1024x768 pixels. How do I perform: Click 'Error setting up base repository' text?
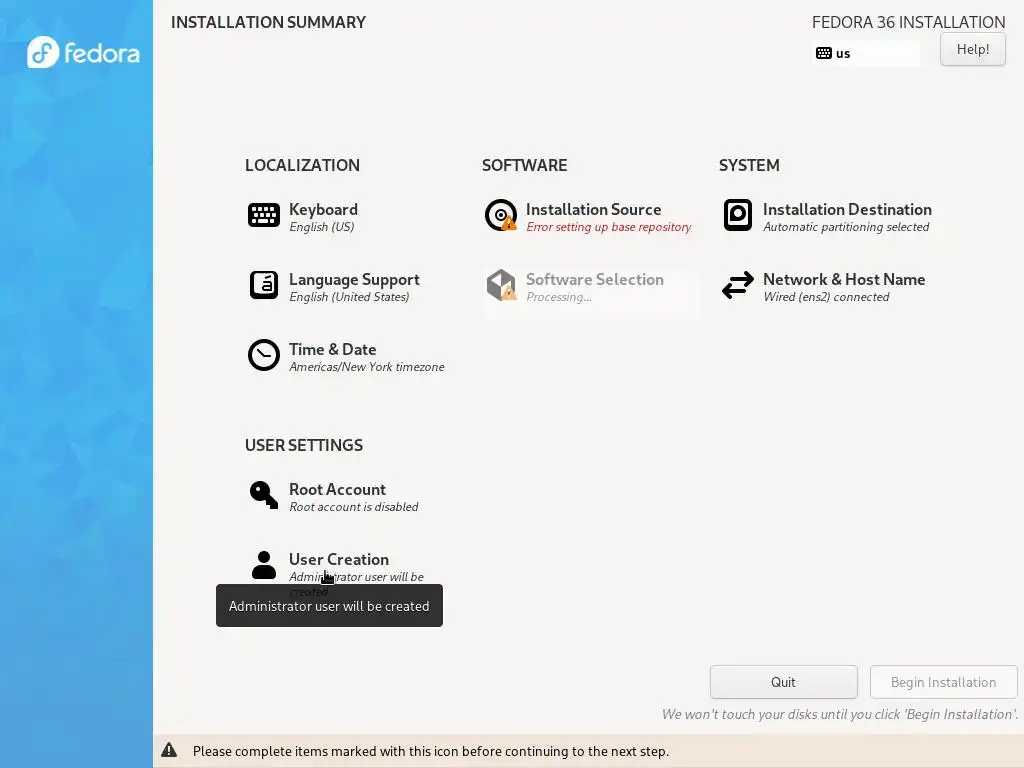click(609, 227)
